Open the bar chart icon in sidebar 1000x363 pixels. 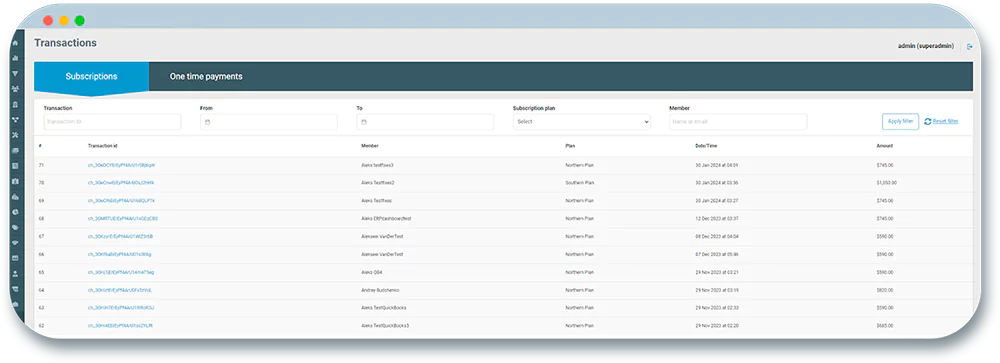tap(15, 59)
